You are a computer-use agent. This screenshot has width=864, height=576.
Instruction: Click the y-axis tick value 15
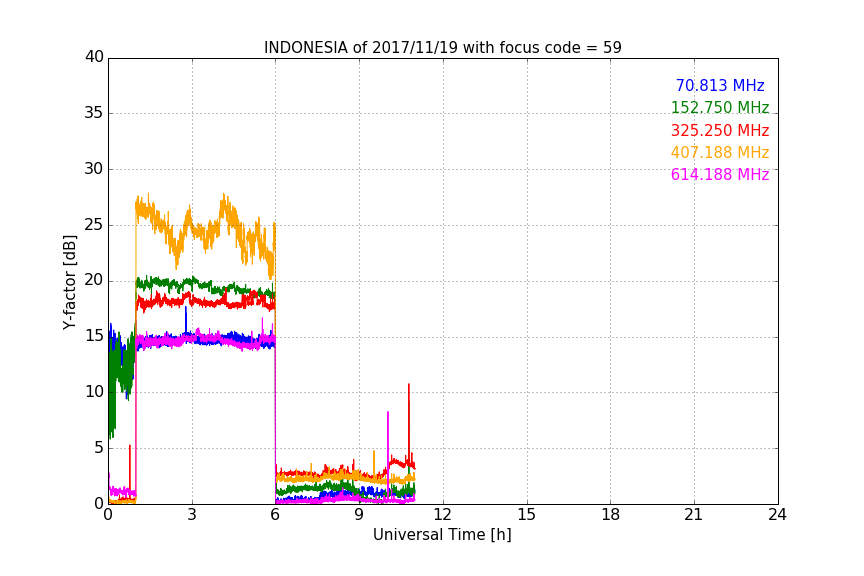94,336
